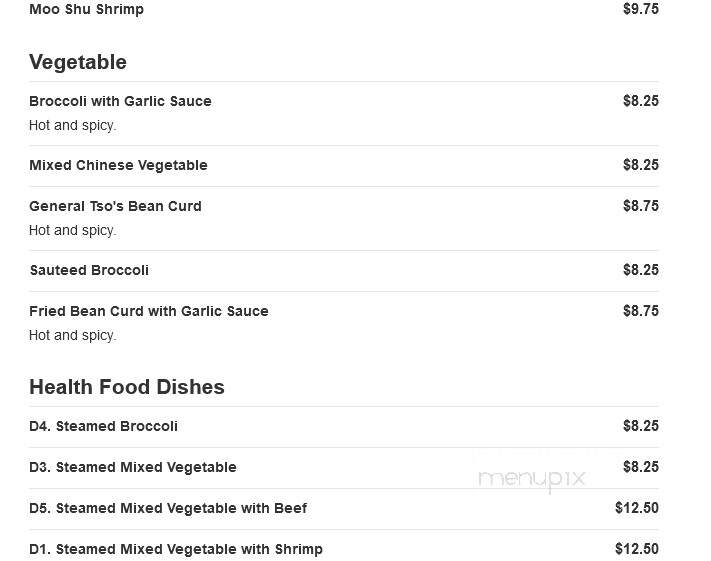Image resolution: width=711 pixels, height=561 pixels.
Task: Click Sauteed Broccoli $8.25 price
Action: click(641, 270)
